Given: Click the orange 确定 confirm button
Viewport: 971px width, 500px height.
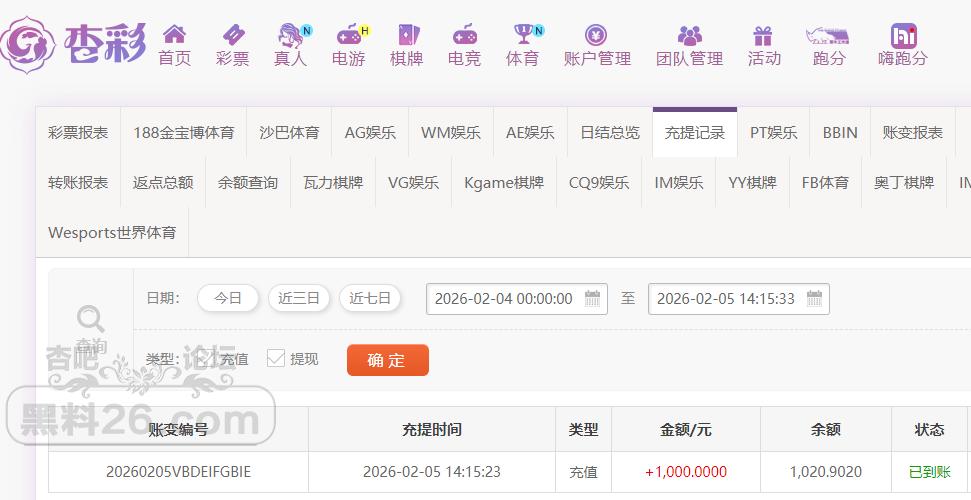Looking at the screenshot, I should click(x=388, y=360).
